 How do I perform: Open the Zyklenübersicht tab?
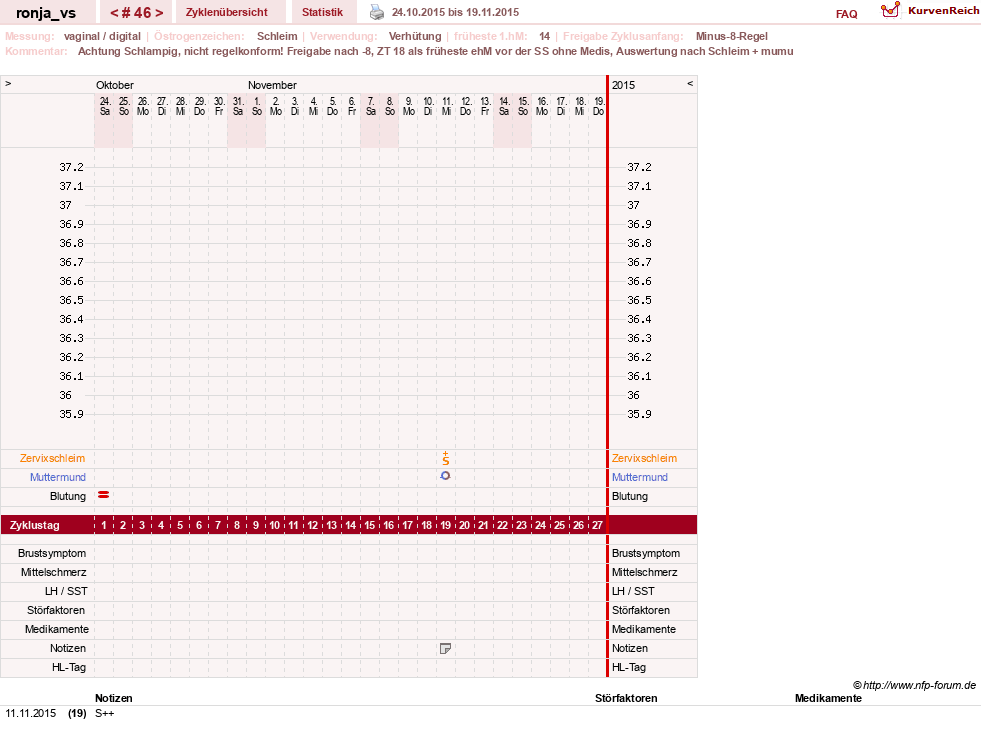pyautogui.click(x=226, y=12)
